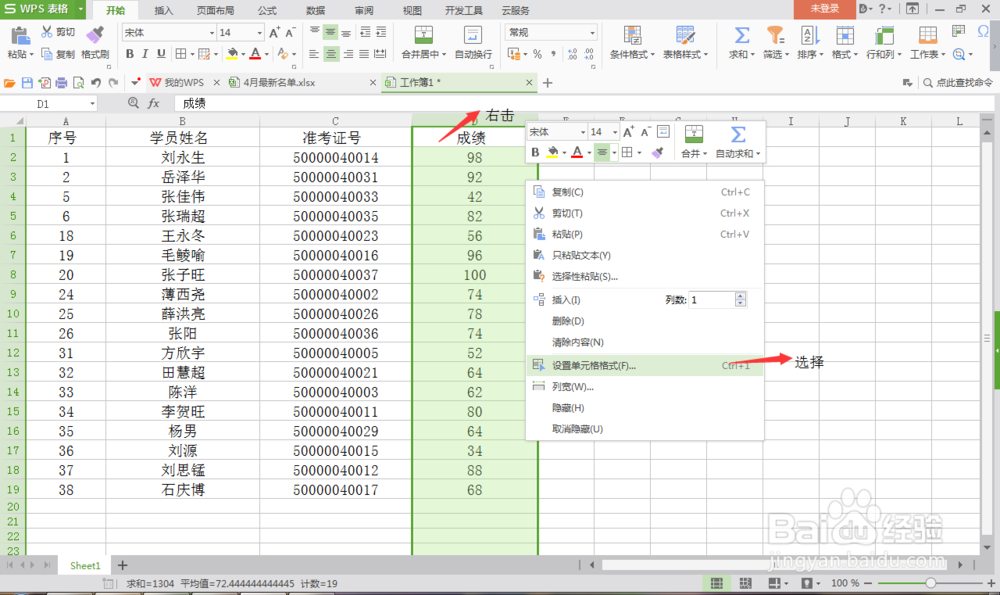Choose 设置单元格格式(F) in context menu
The width and height of the screenshot is (1000, 595).
point(645,365)
